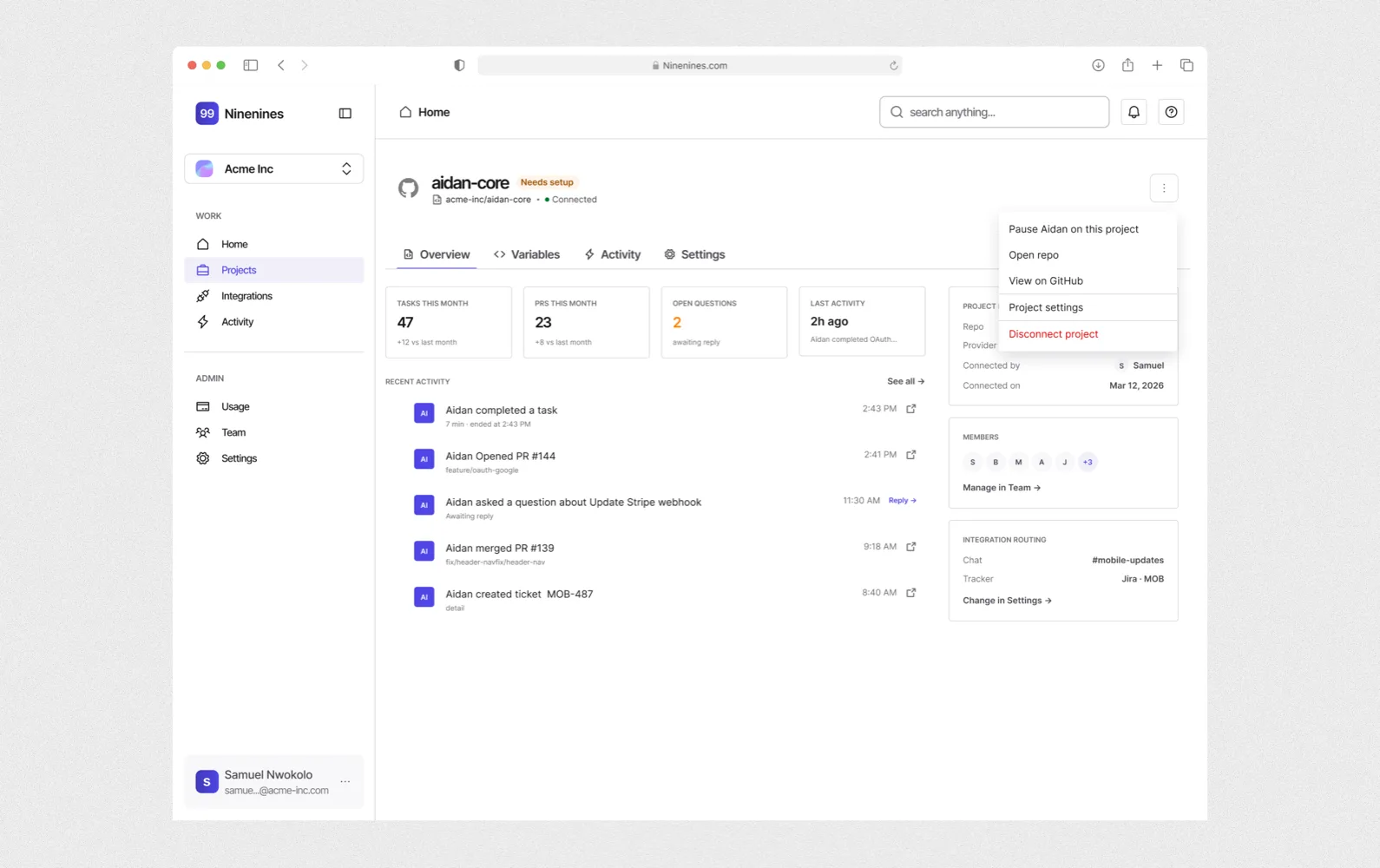Open user menu dots beside Samuel Nwokolo
The image size is (1380, 868).
pos(345,782)
